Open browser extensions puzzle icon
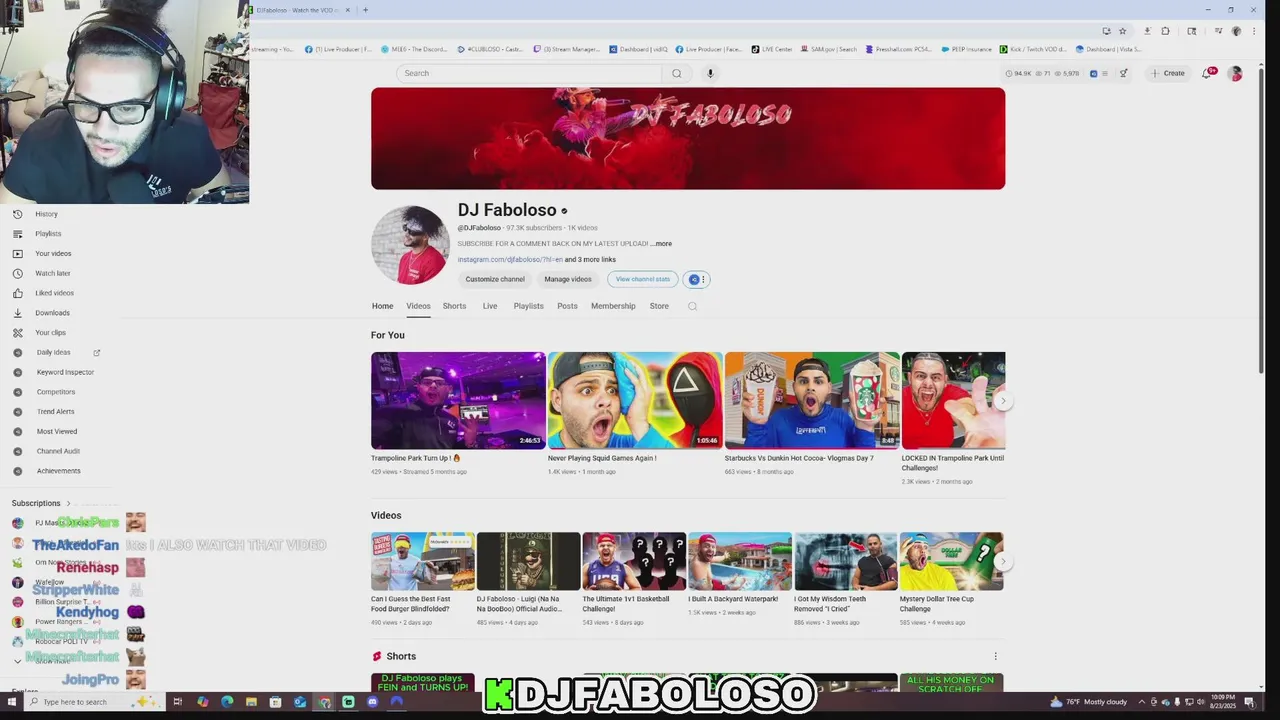1280x720 pixels. point(1165,31)
